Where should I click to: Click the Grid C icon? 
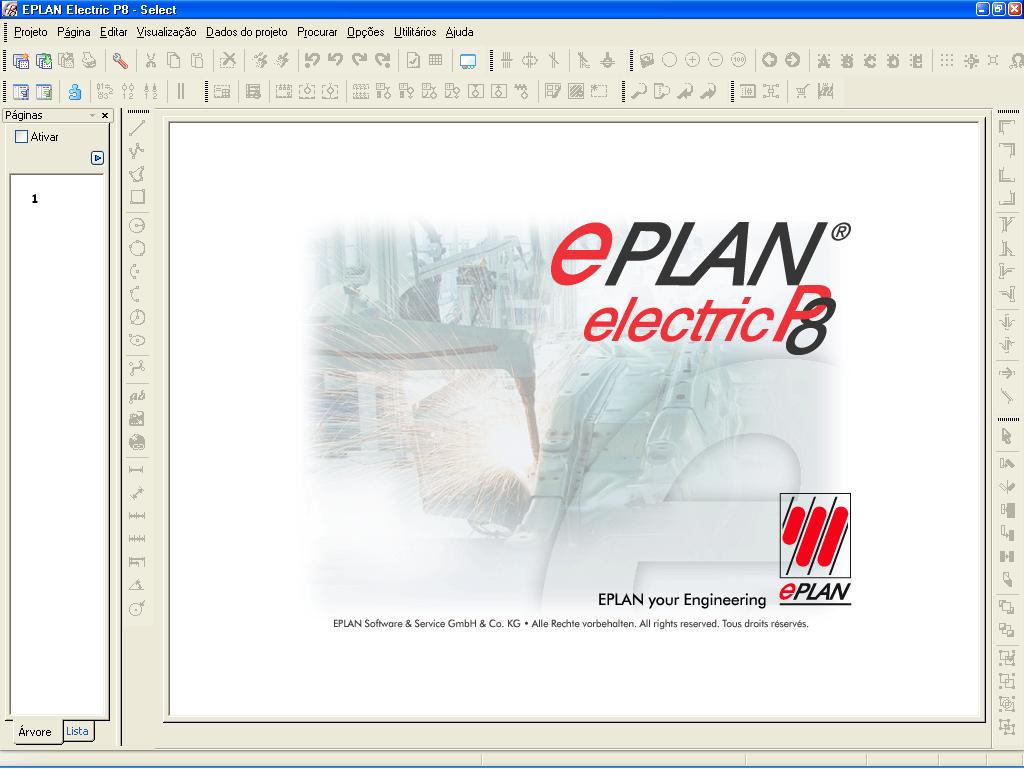coord(870,61)
